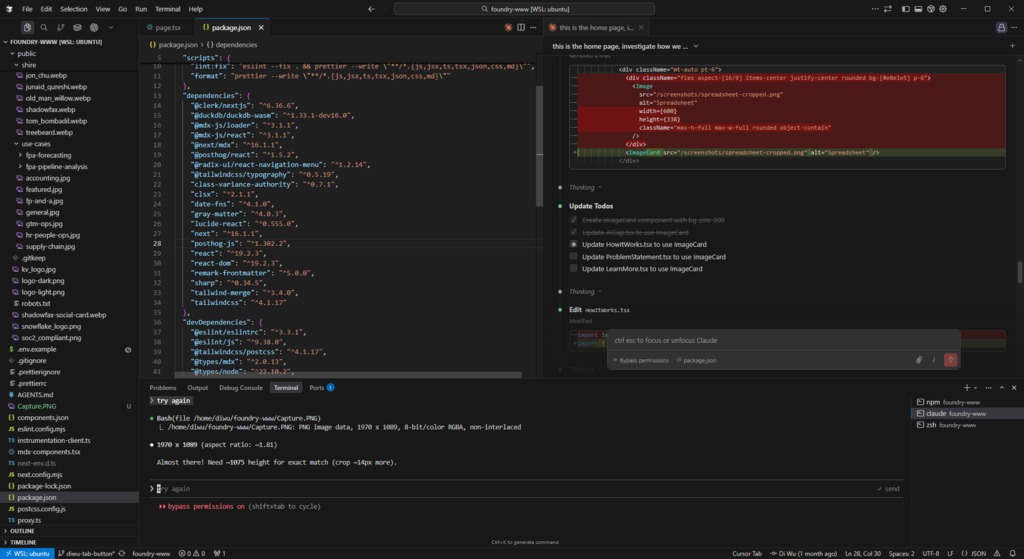Open the Source Control view icon
1024x559 pixels.
click(61, 27)
